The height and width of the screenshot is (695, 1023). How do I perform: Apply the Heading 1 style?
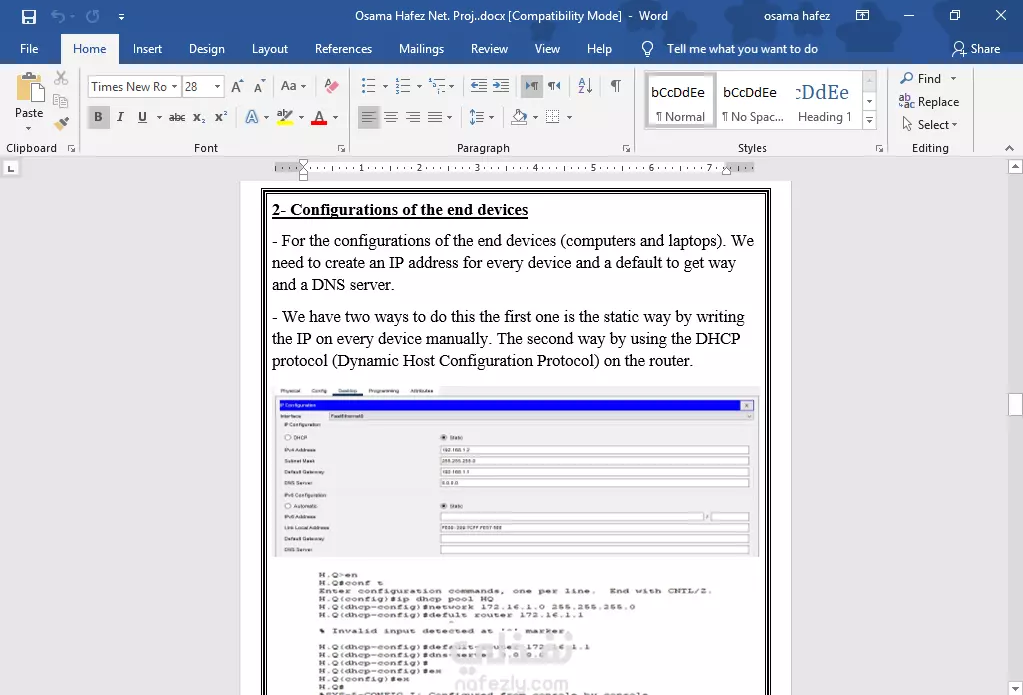(x=824, y=101)
